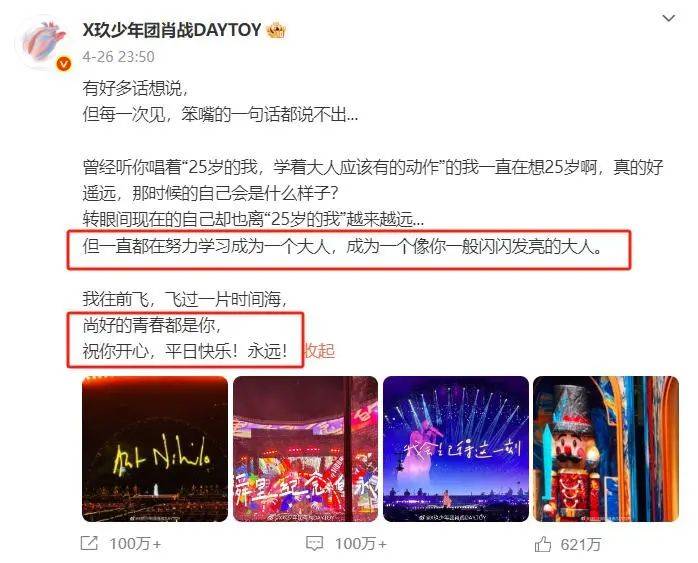The image size is (698, 563).
Task: Click the first line 有好多话想说
Action: tap(135, 89)
